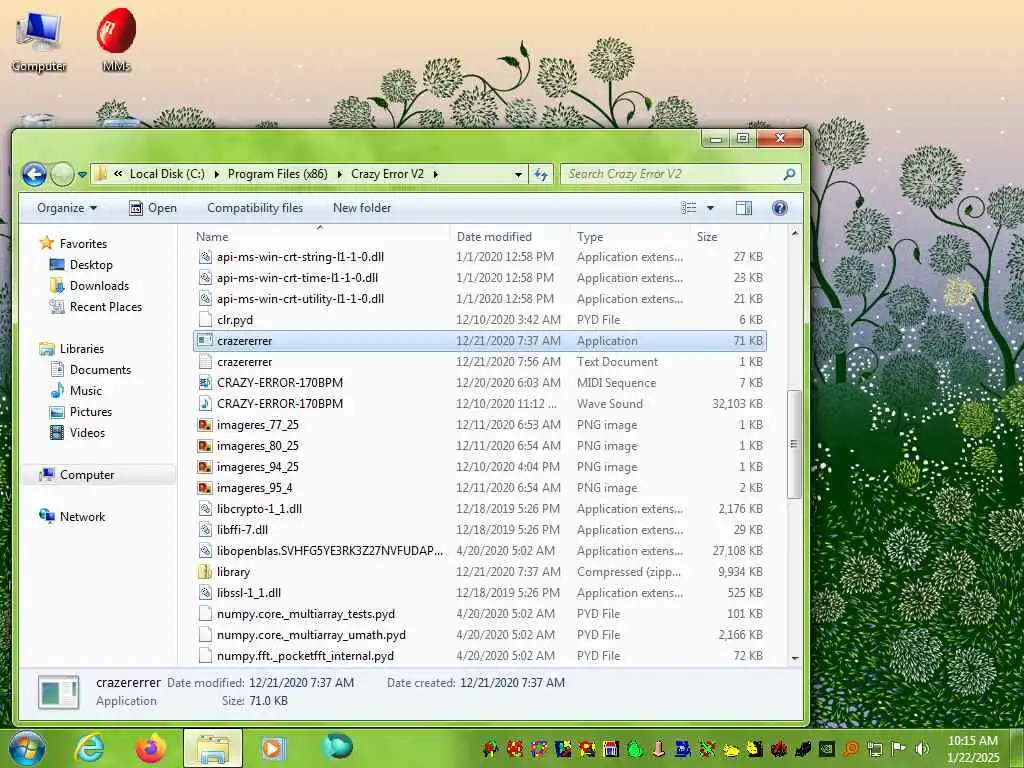Open the Organize menu
The height and width of the screenshot is (768, 1024).
(67, 208)
